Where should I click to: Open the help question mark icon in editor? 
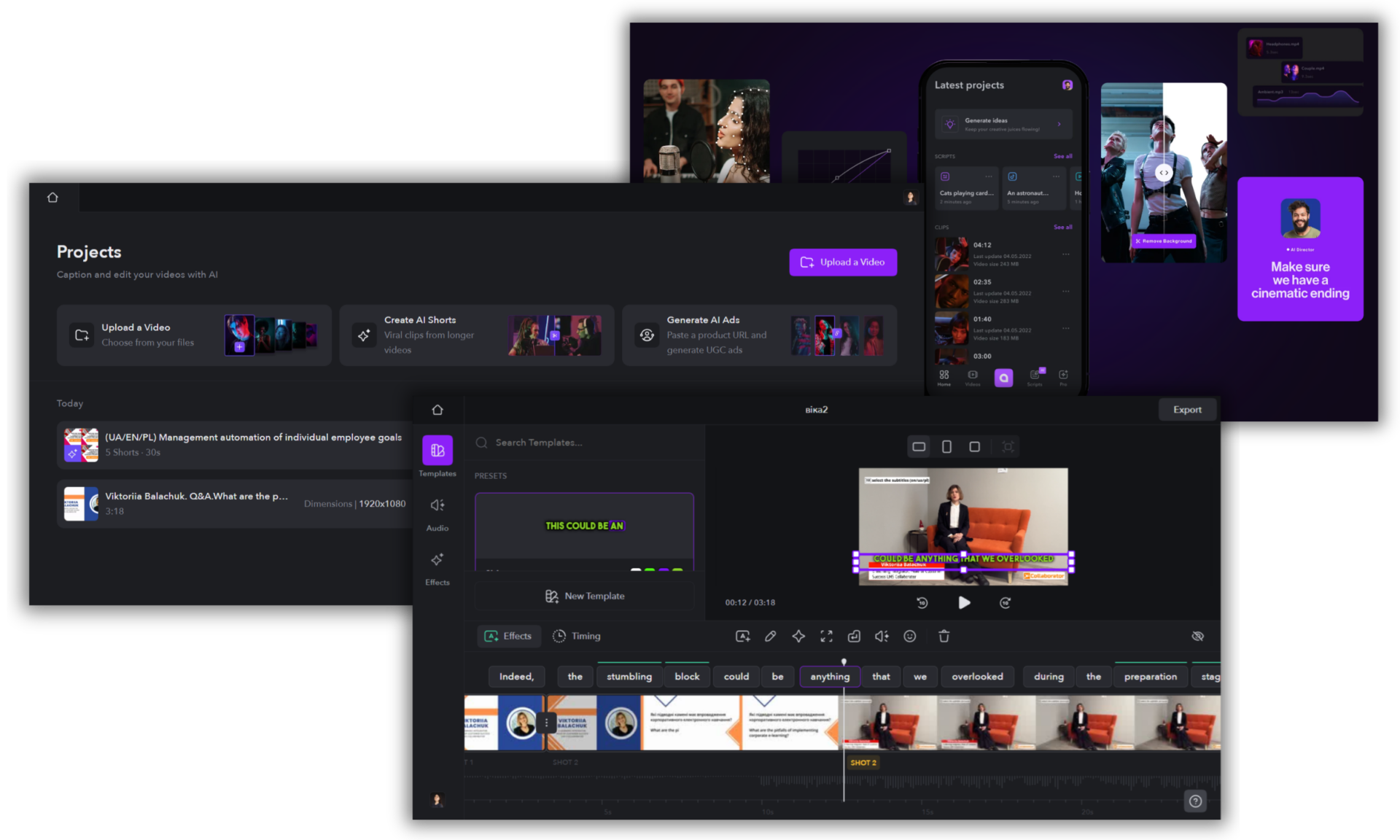point(1195,801)
